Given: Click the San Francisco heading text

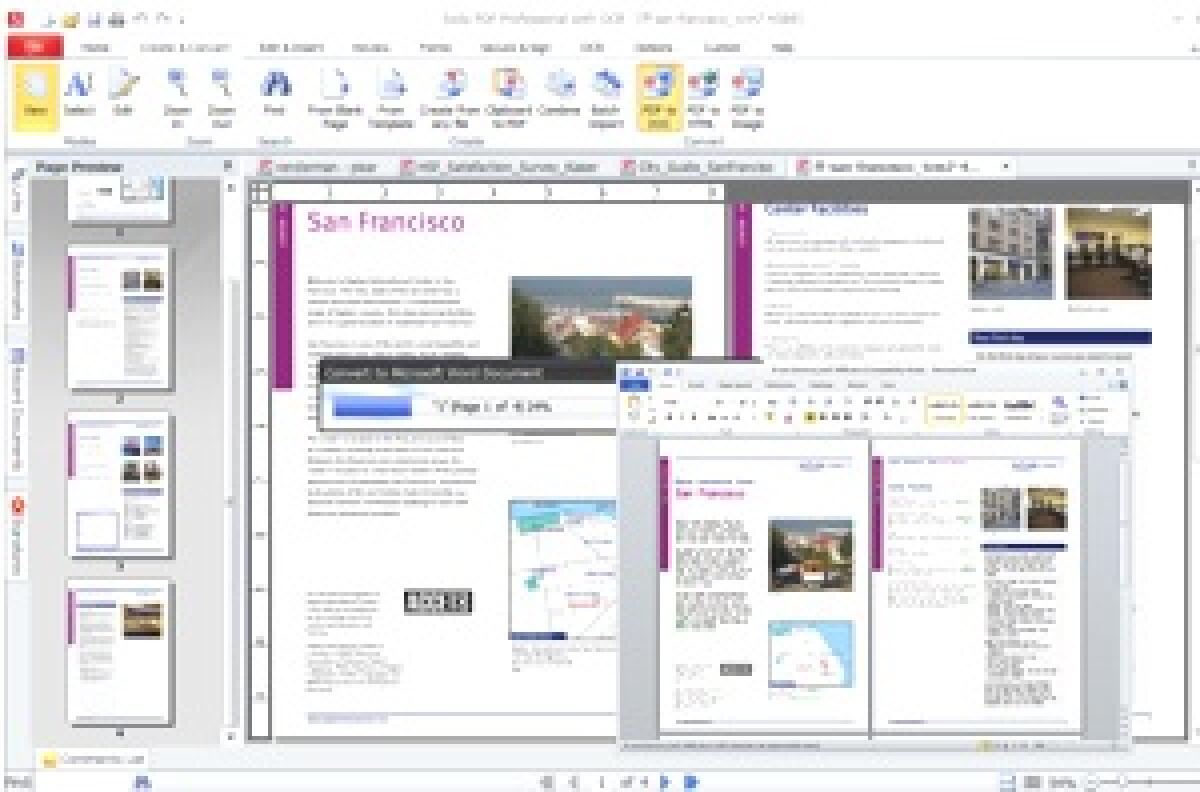Looking at the screenshot, I should [x=386, y=222].
